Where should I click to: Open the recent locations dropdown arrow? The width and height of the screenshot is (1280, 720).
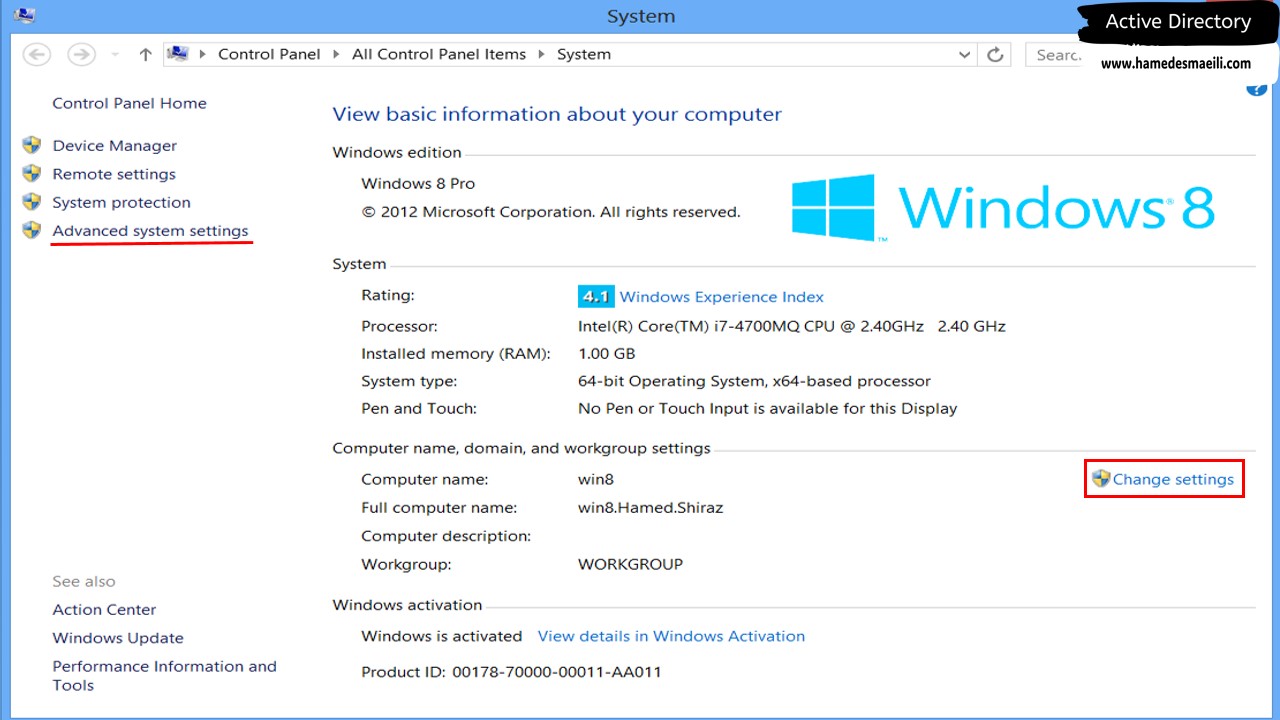click(115, 55)
